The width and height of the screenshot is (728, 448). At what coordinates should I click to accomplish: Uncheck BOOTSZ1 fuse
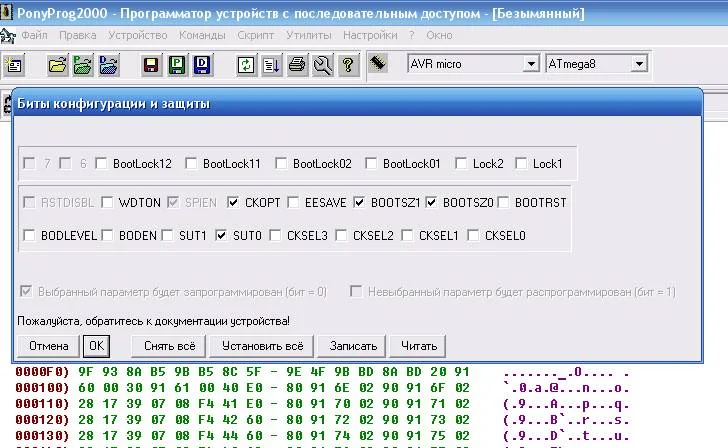(x=359, y=202)
